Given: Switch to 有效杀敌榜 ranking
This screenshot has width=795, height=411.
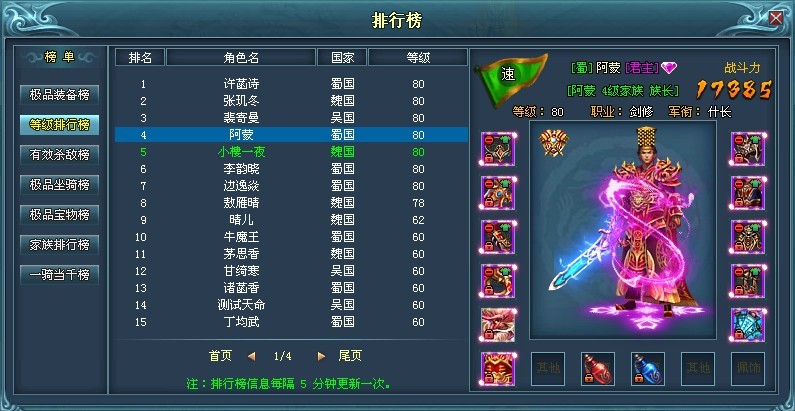Looking at the screenshot, I should coord(59,155).
